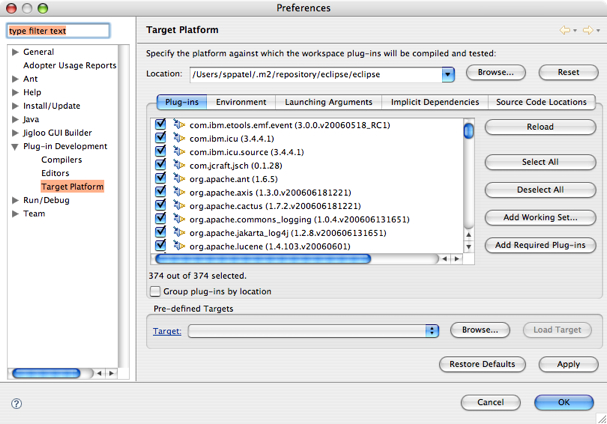The width and height of the screenshot is (607, 424).
Task: Uncheck org.apache.ant checkbox
Action: [x=160, y=178]
